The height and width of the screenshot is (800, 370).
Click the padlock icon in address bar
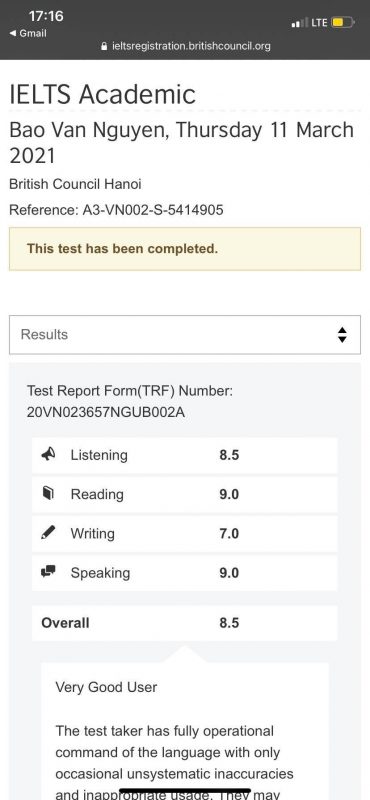pyautogui.click(x=105, y=46)
